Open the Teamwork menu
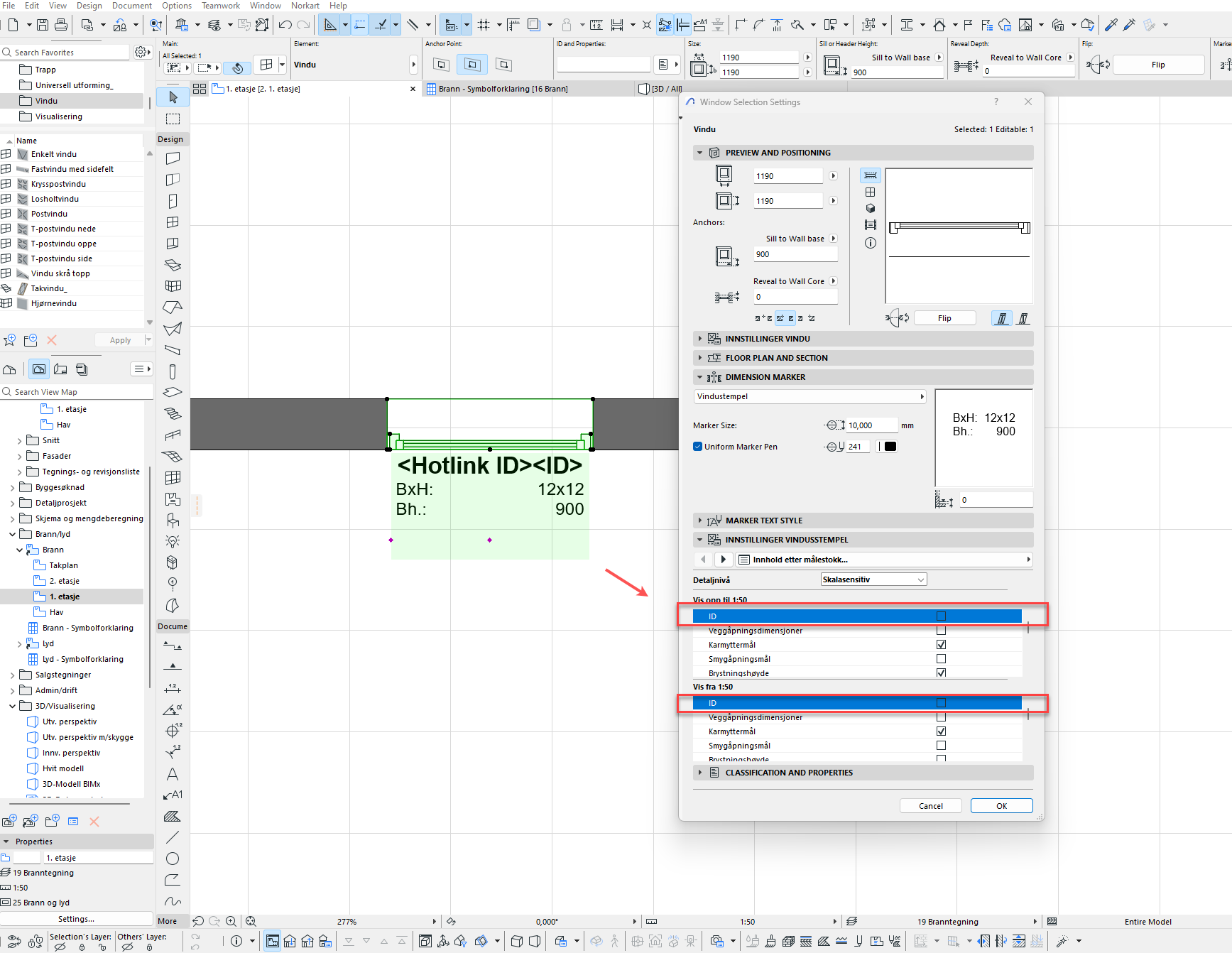The width and height of the screenshot is (1232, 953). click(220, 6)
